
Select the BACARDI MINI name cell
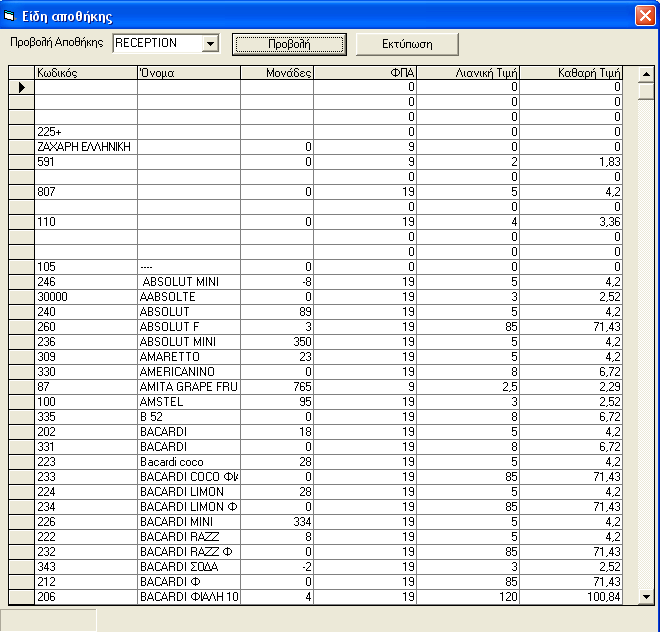point(189,522)
